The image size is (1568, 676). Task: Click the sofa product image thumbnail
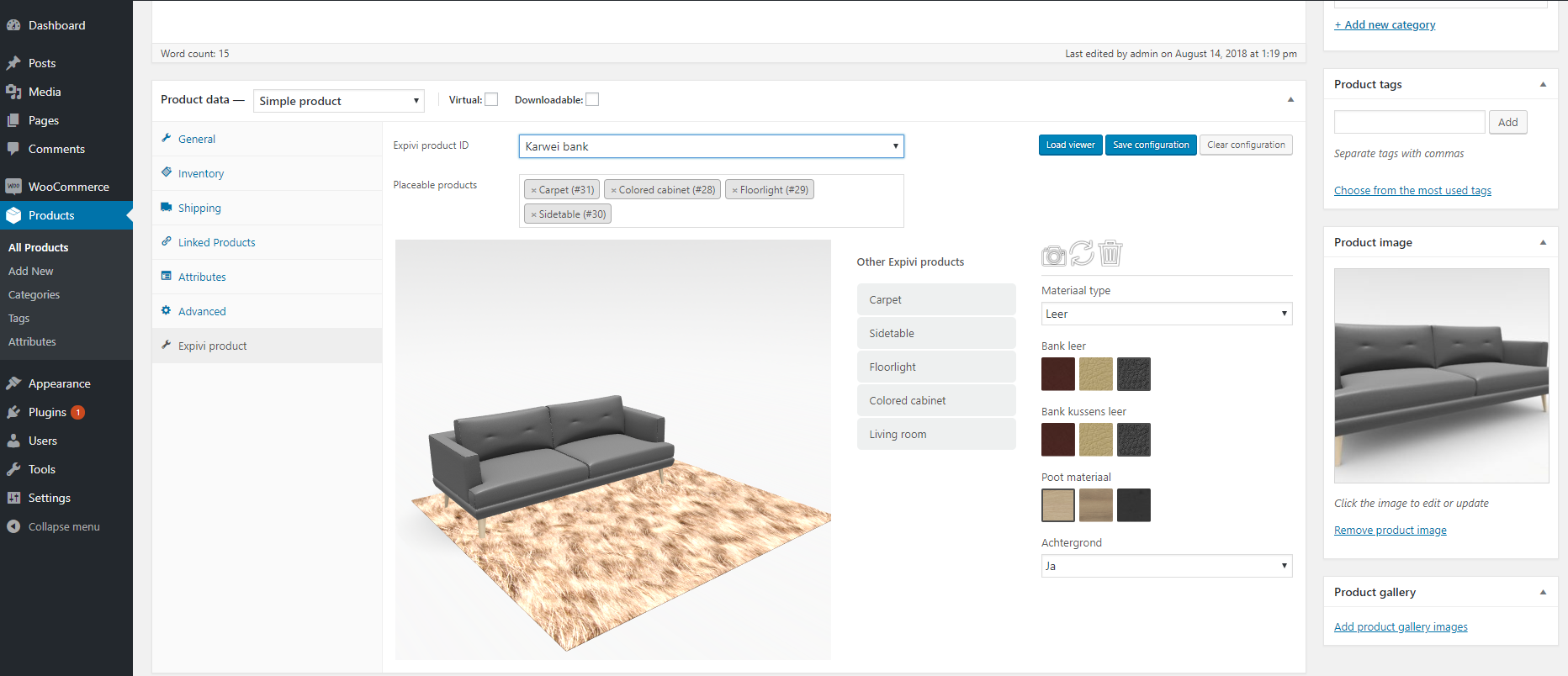click(x=1442, y=376)
